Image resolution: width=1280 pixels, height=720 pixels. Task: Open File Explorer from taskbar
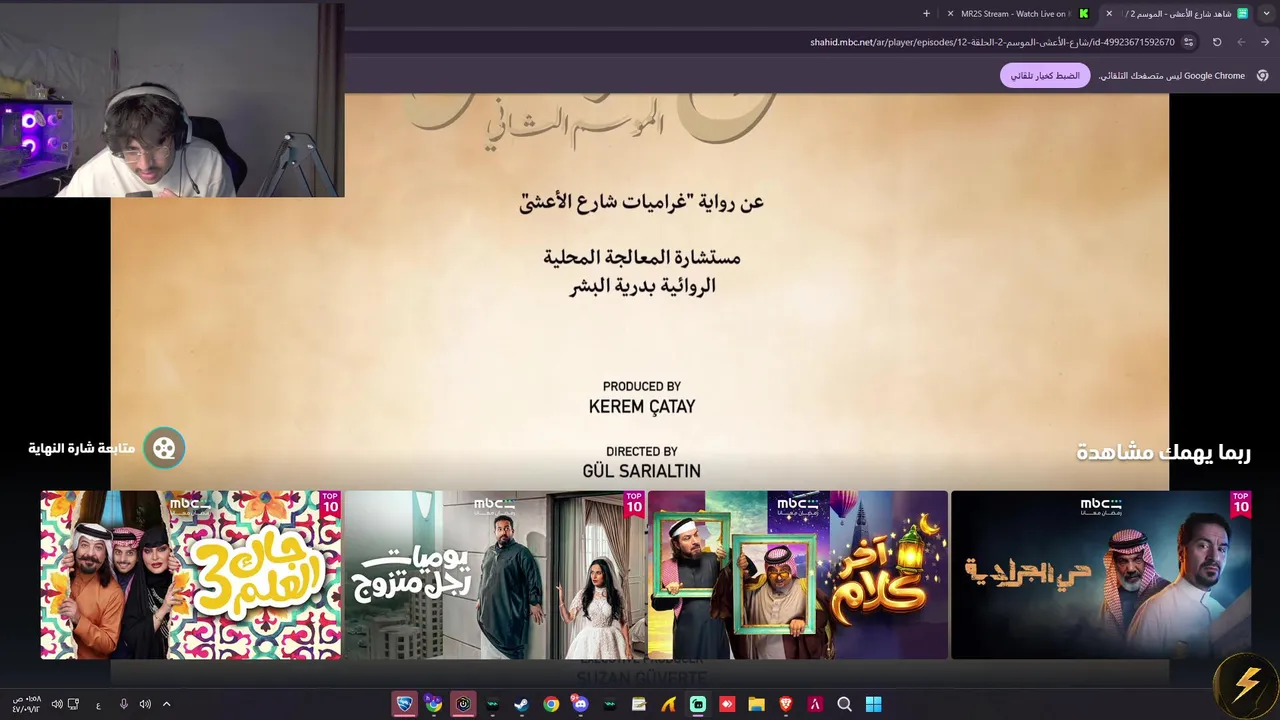click(x=756, y=704)
